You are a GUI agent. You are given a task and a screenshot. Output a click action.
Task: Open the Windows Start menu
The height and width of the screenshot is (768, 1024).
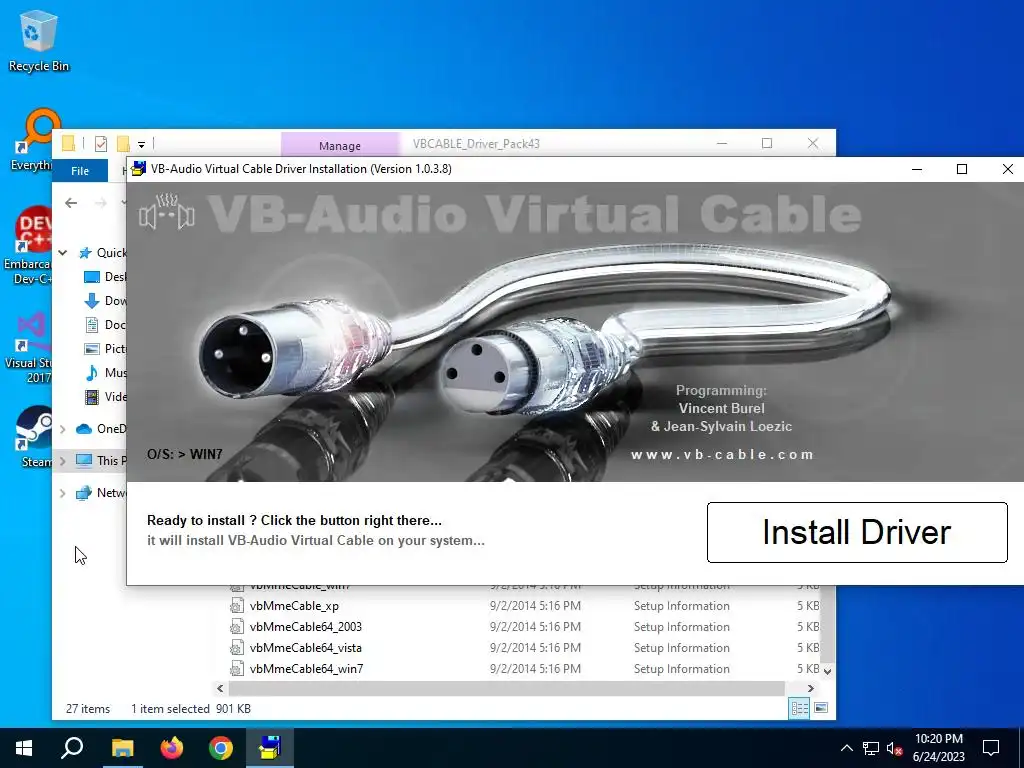pos(24,748)
